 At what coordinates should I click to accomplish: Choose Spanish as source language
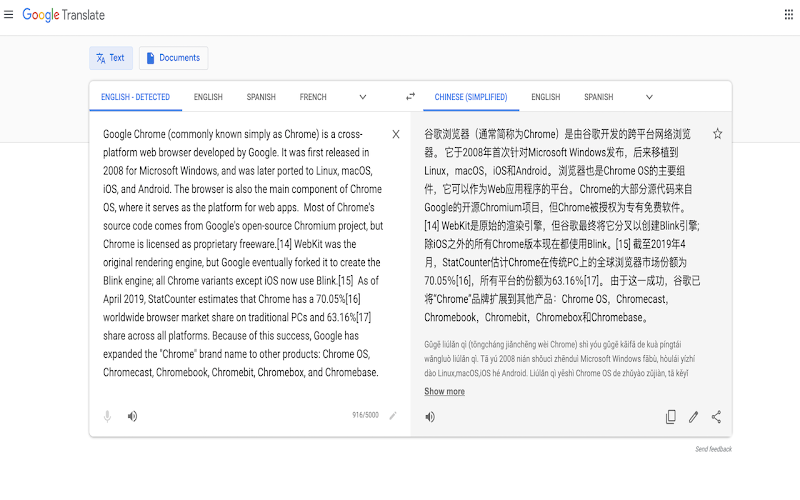point(261,97)
